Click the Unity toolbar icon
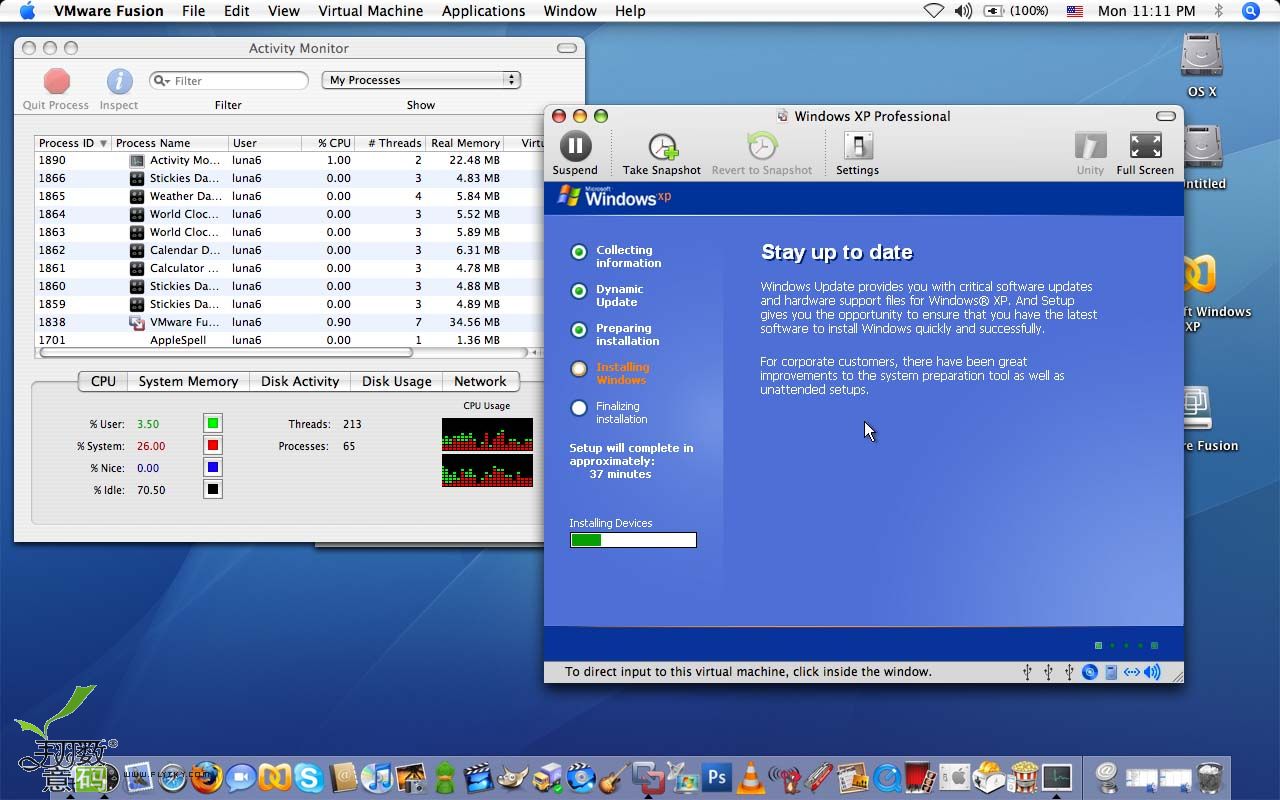 click(x=1090, y=146)
